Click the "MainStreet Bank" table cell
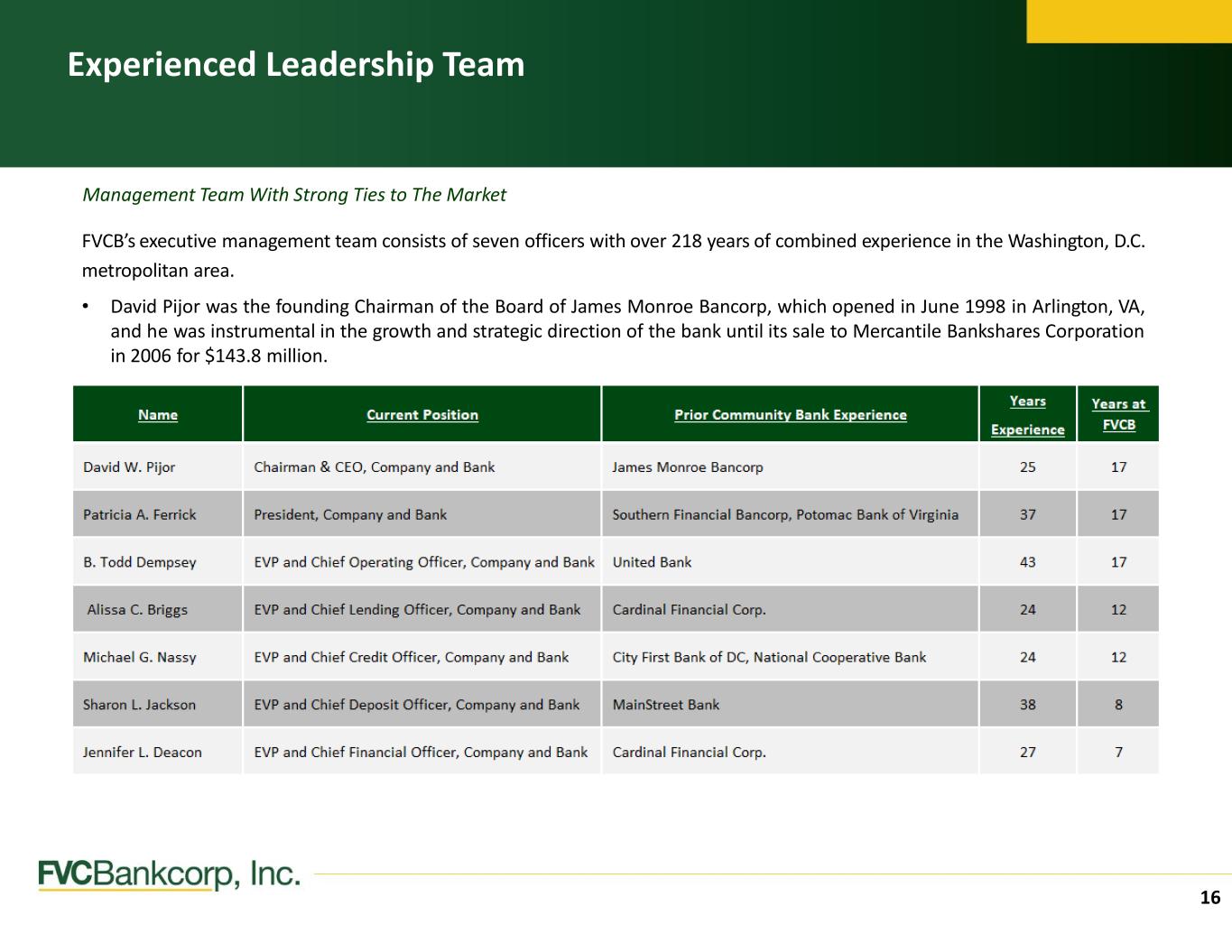 [x=665, y=705]
